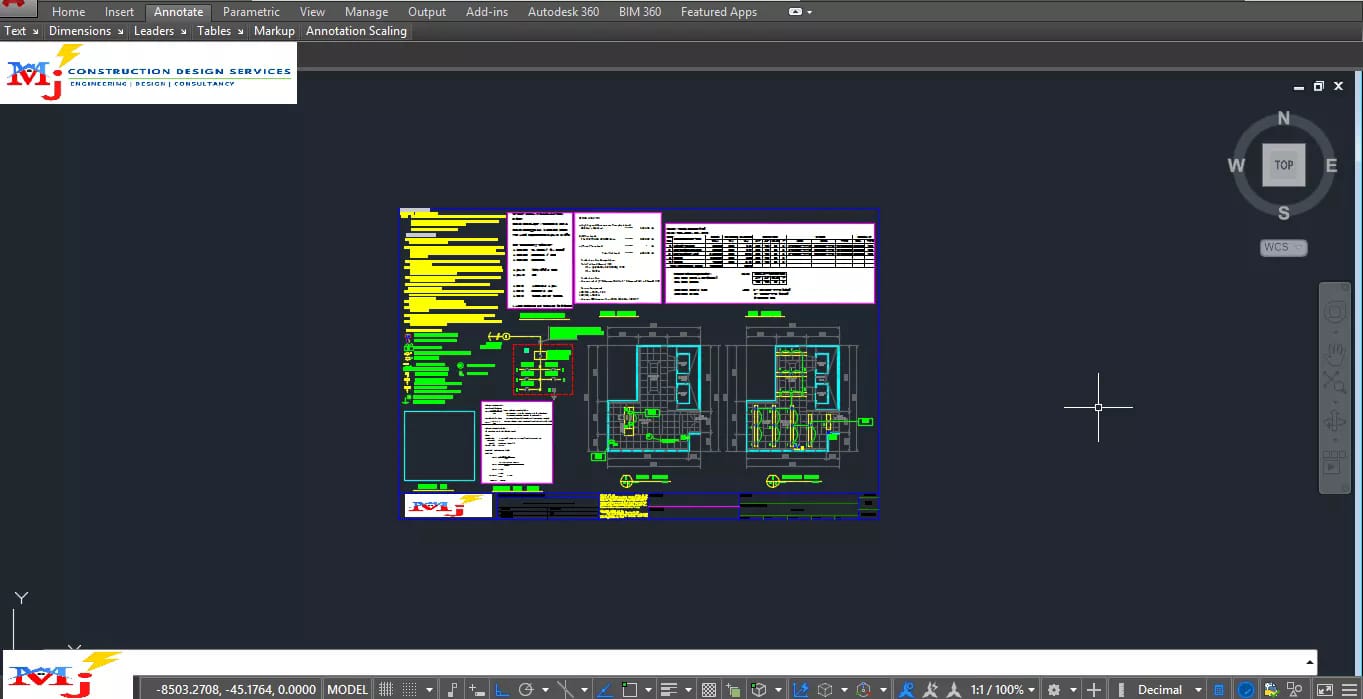
Task: Toggle snap mode in status bar
Action: point(408,689)
